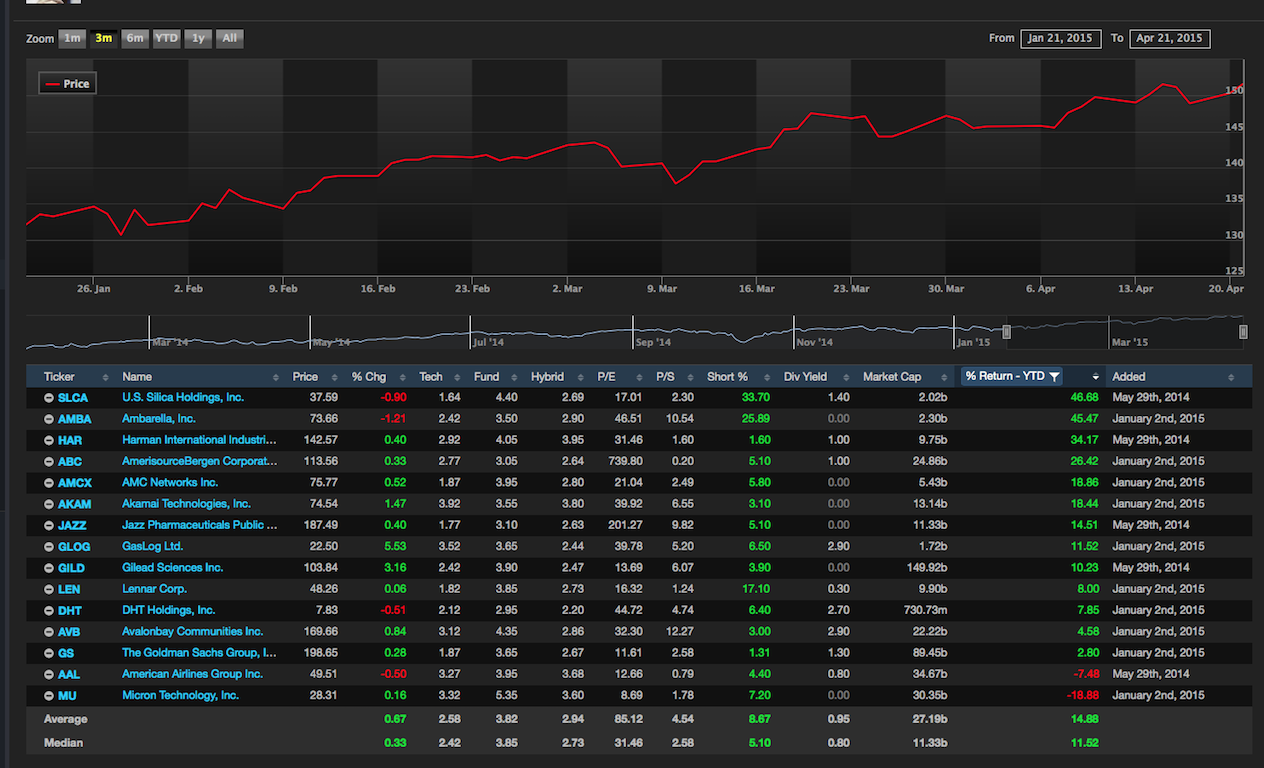Open Lennar Corp. company link
Screen dimensions: 1264x768
click(x=155, y=589)
